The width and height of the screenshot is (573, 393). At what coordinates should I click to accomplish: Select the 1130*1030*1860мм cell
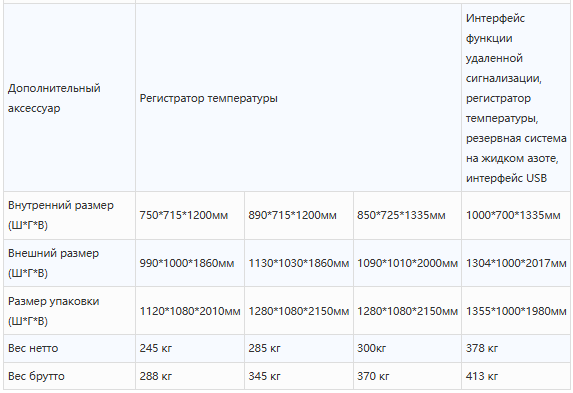[x=299, y=263]
